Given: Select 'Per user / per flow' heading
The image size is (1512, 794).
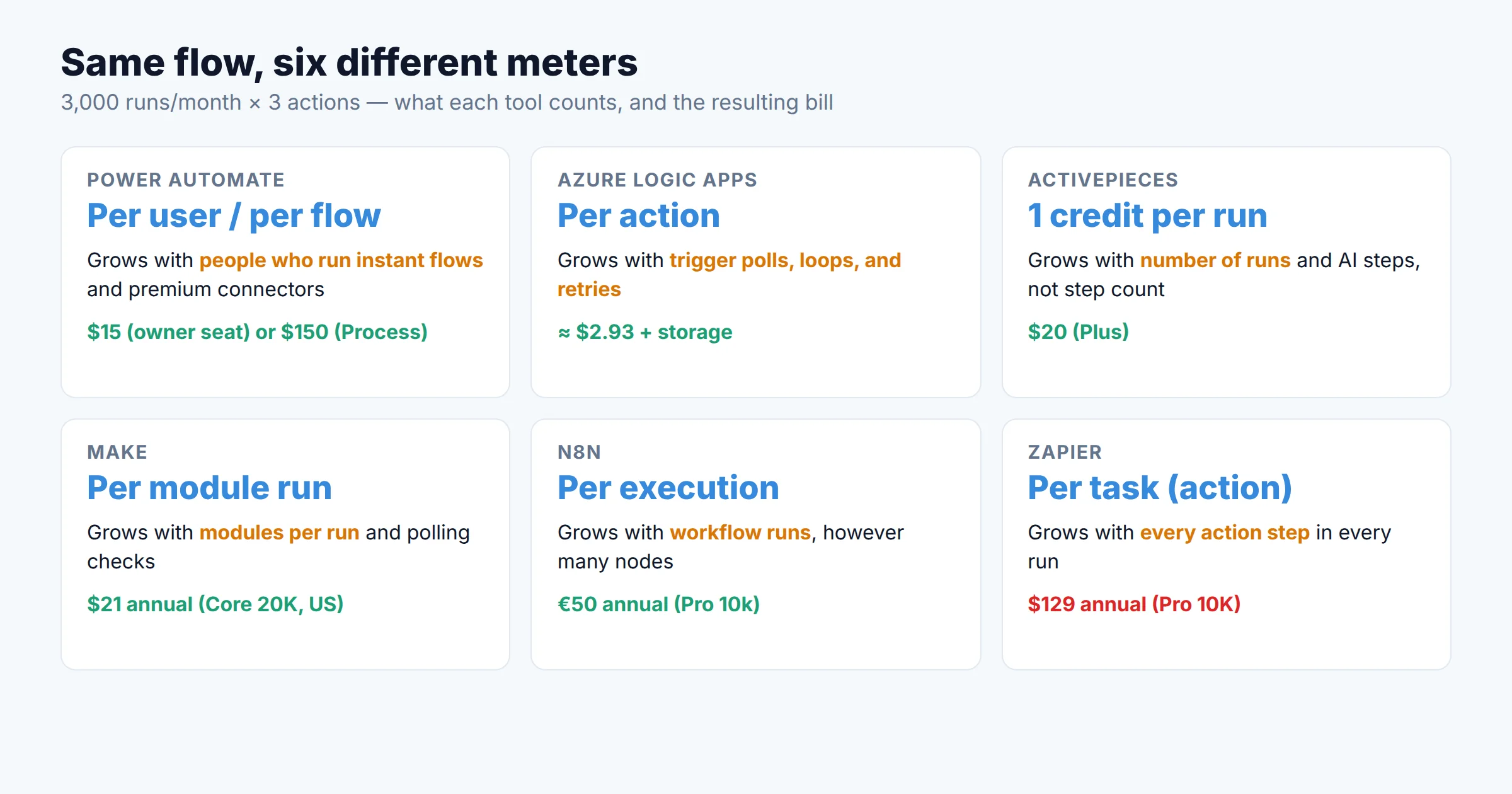Looking at the screenshot, I should (234, 216).
